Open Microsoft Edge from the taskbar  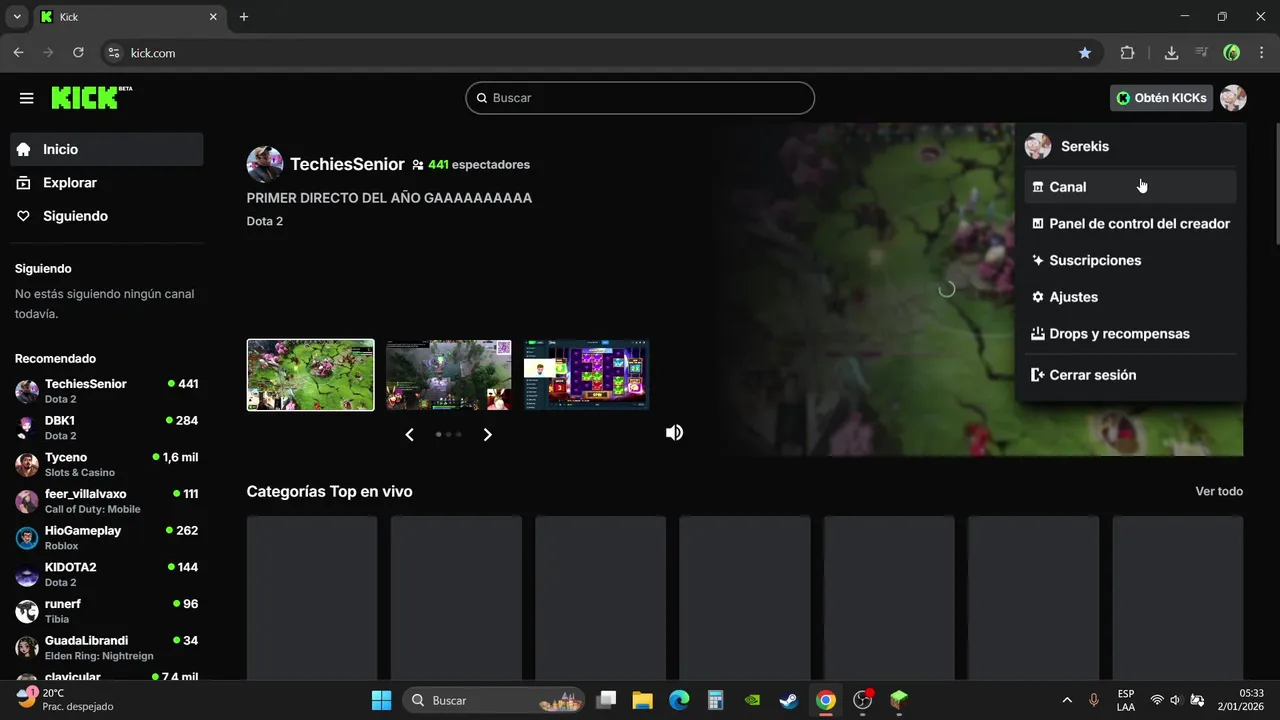click(679, 700)
